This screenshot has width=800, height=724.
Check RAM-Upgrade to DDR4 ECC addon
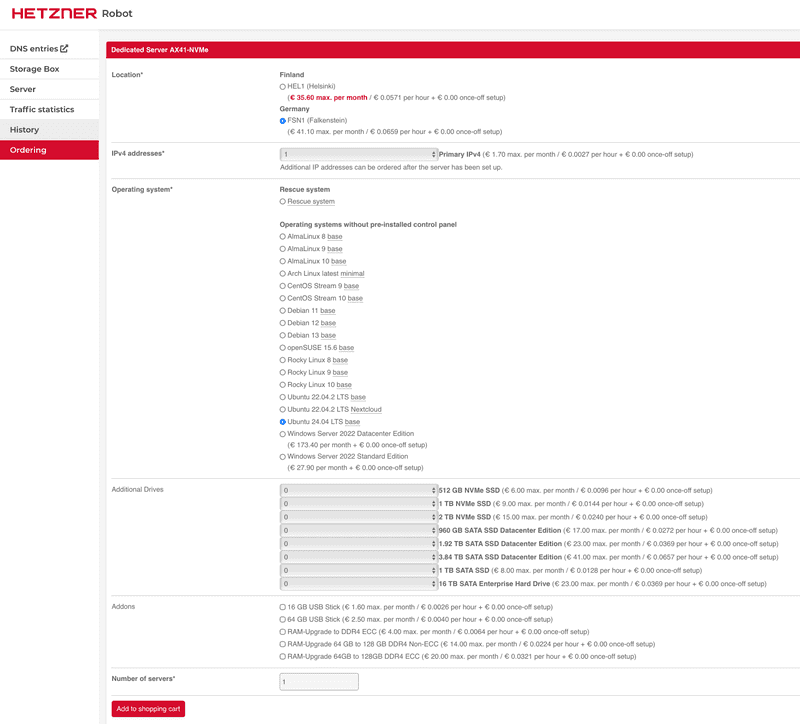(x=283, y=632)
